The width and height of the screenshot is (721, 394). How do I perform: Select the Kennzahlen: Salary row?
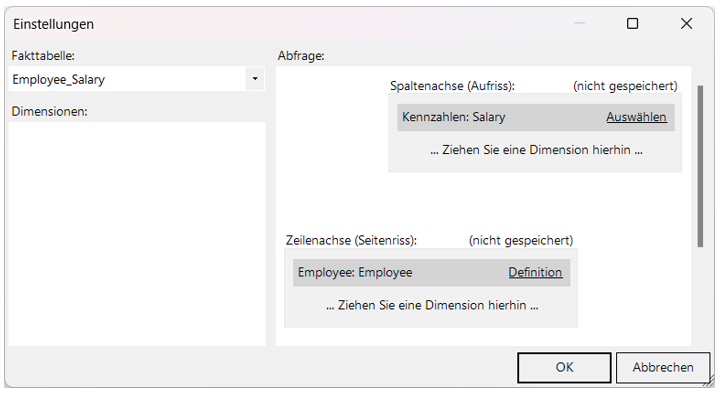(536, 117)
